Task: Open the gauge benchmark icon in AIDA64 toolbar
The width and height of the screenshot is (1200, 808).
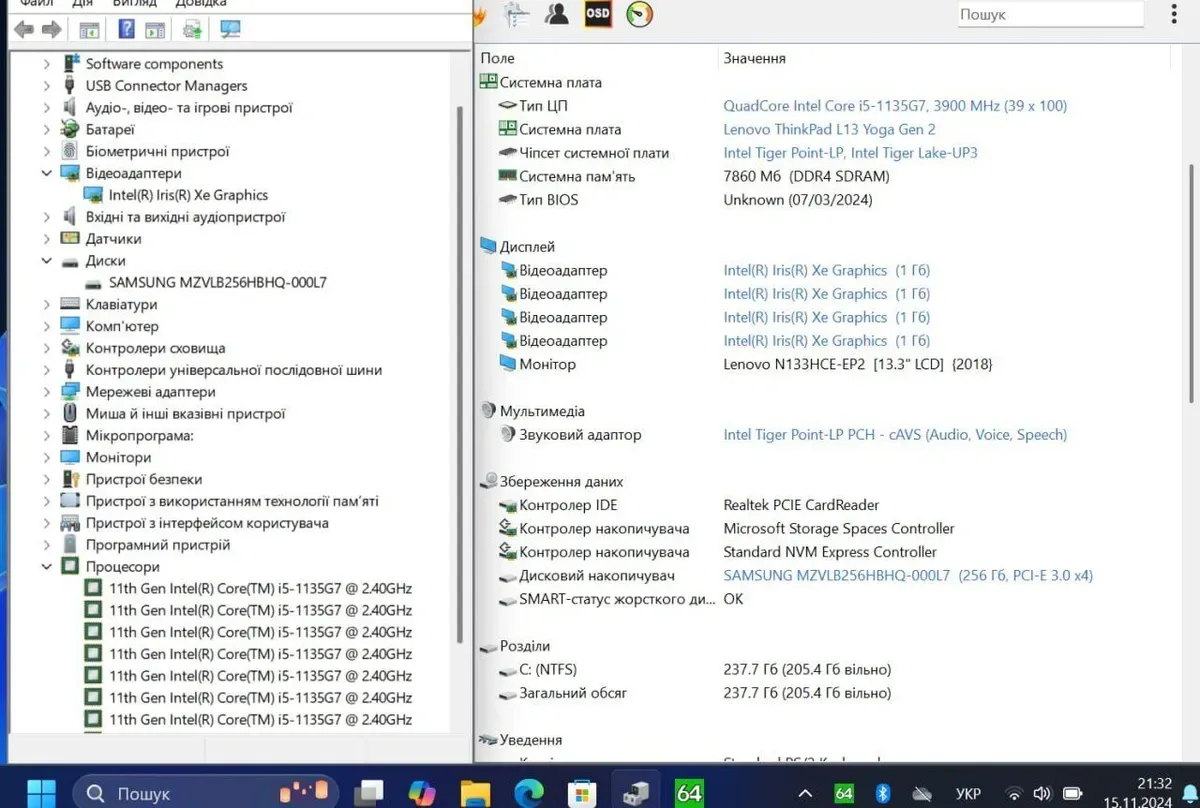Action: [639, 14]
